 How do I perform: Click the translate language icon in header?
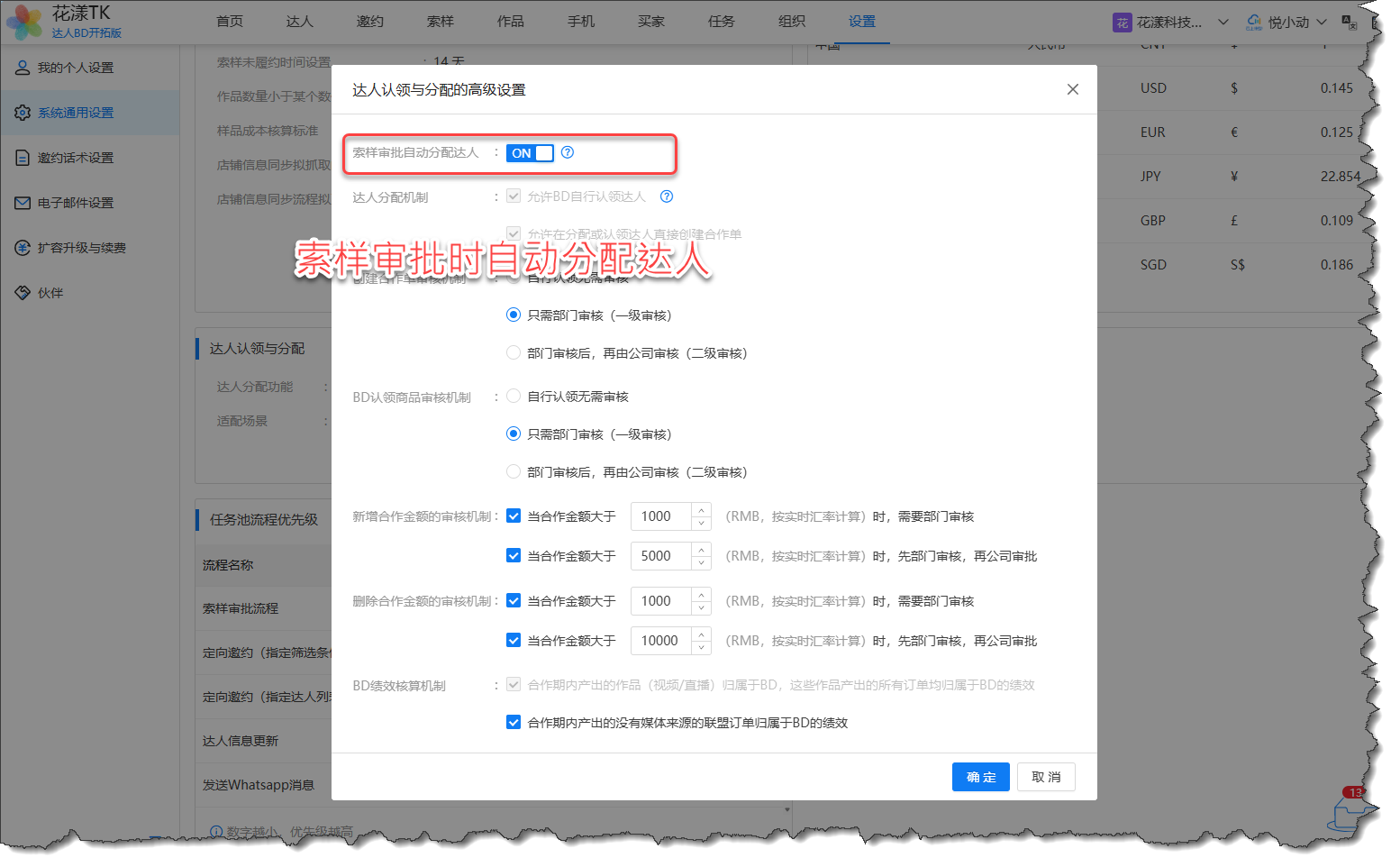point(1349,22)
